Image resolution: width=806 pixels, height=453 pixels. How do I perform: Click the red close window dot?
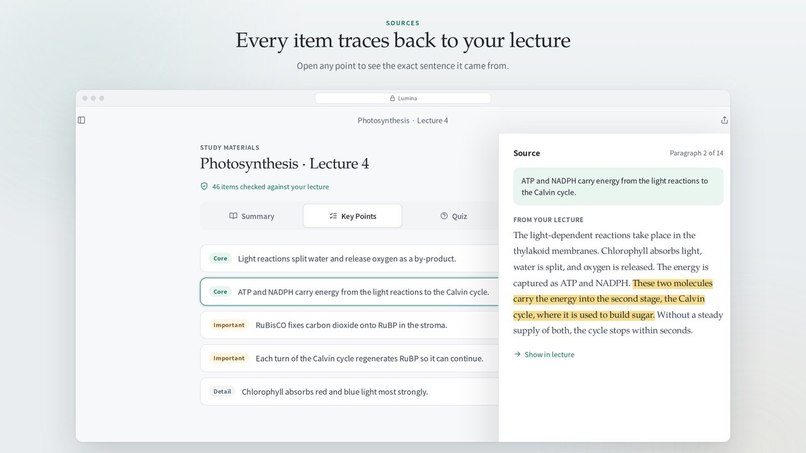click(85, 98)
